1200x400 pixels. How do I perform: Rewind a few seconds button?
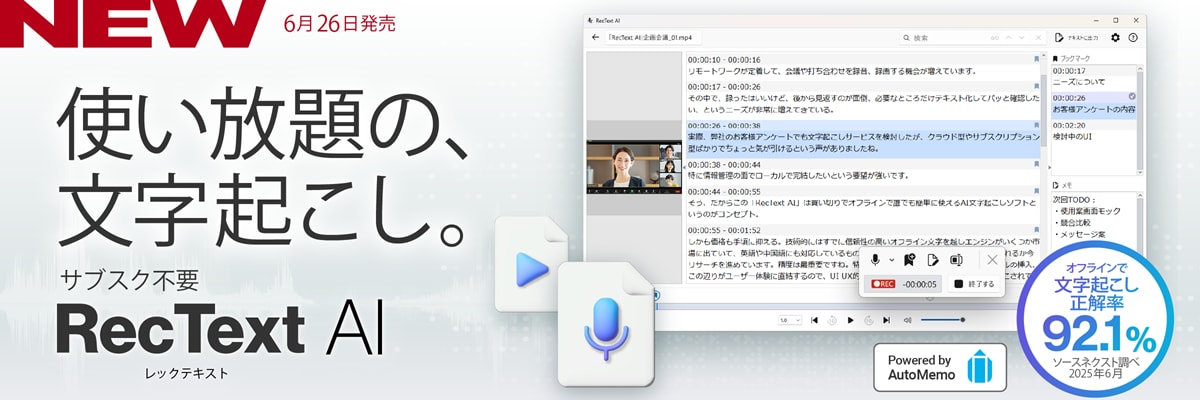tap(832, 320)
